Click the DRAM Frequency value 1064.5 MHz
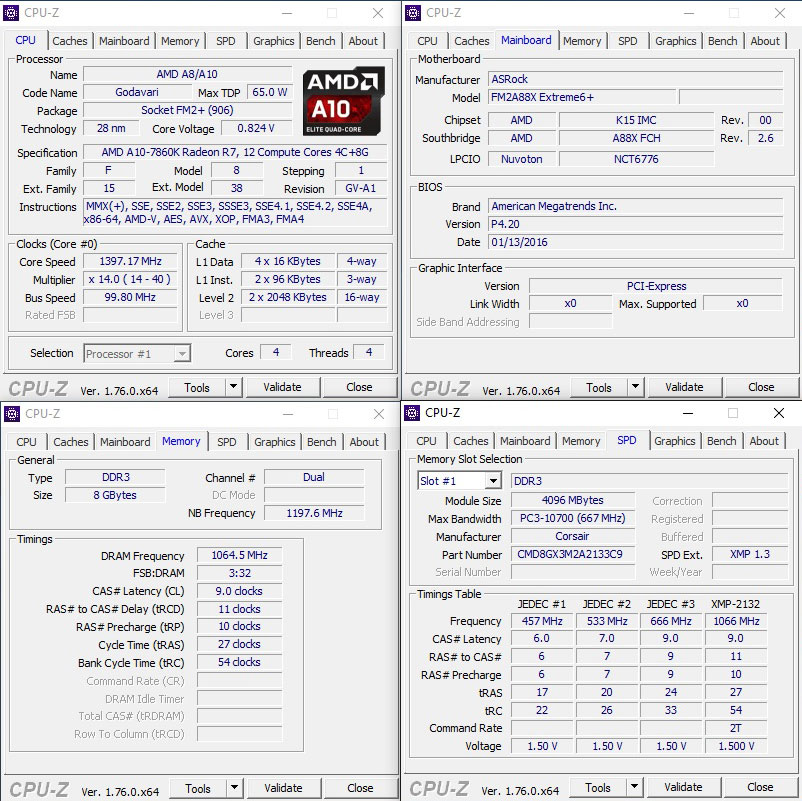 (239, 555)
